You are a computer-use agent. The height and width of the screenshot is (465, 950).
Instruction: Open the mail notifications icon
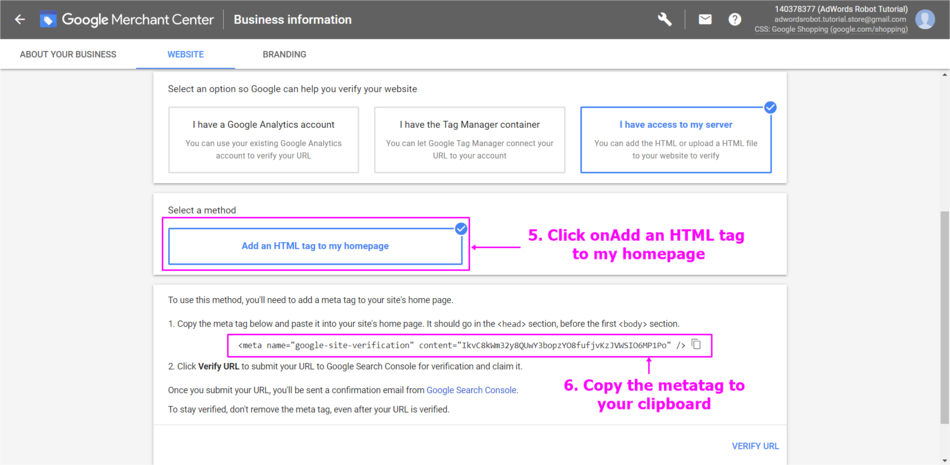[x=705, y=20]
